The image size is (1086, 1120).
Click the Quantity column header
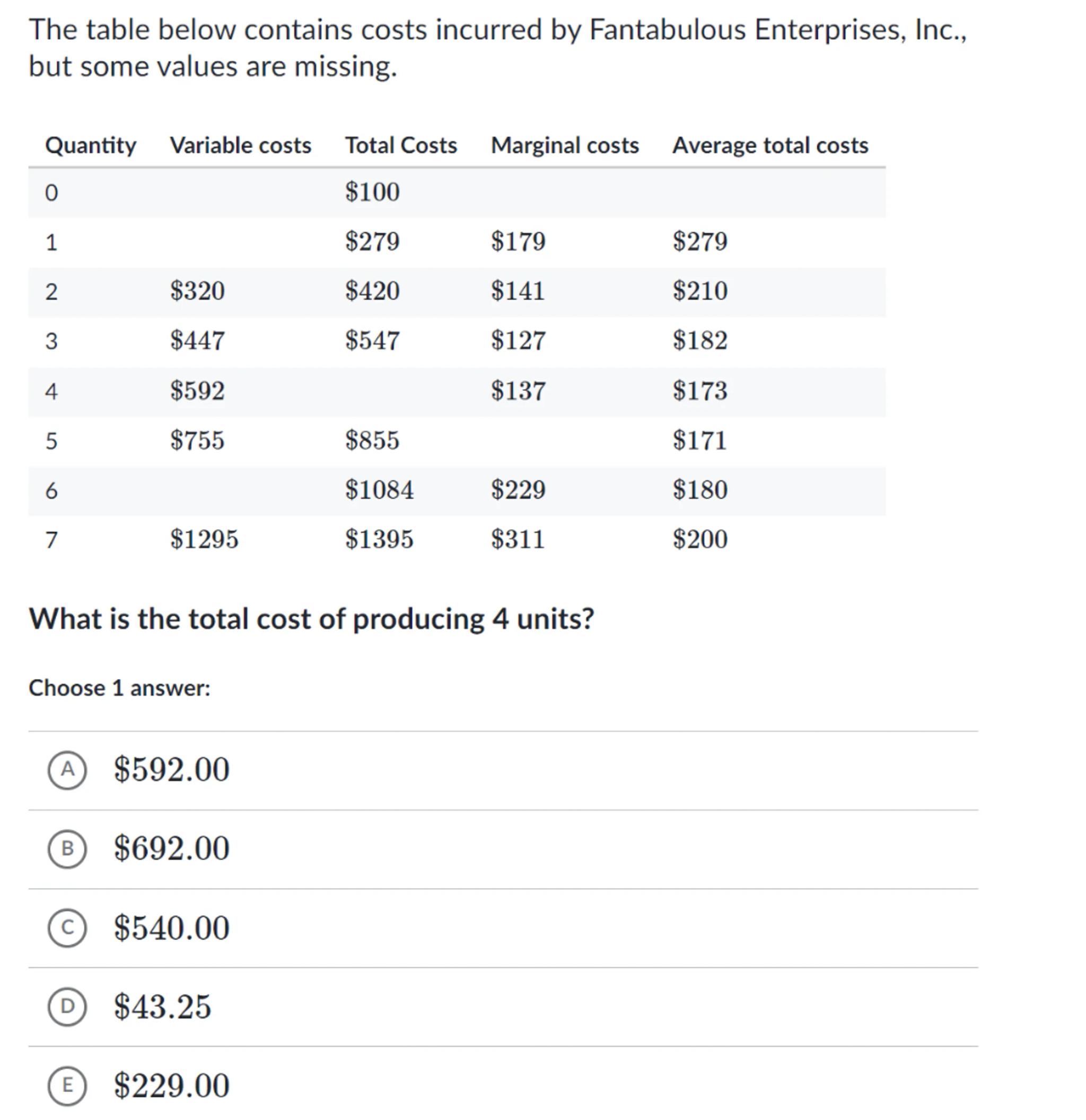(91, 145)
